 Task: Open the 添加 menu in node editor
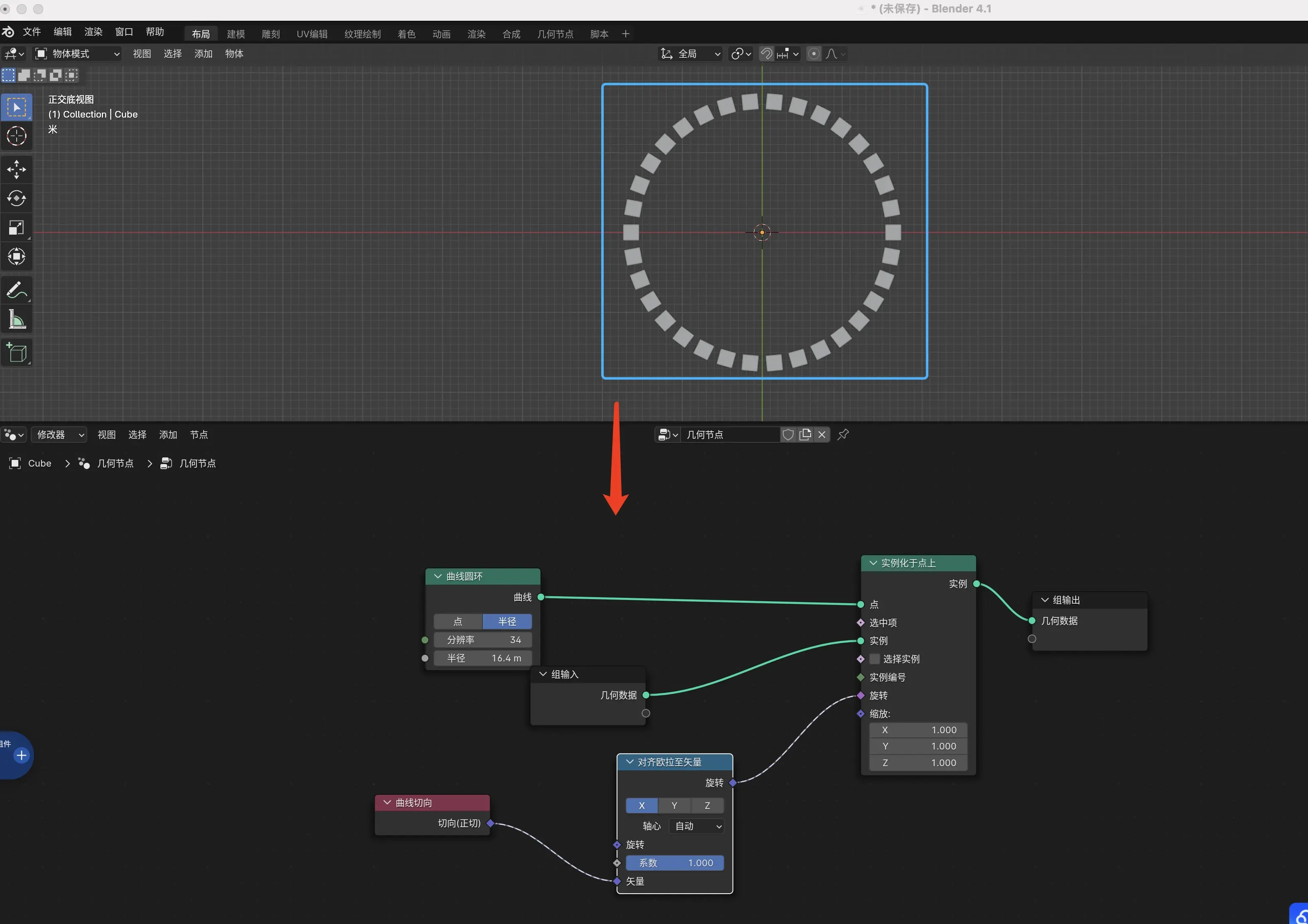(168, 435)
